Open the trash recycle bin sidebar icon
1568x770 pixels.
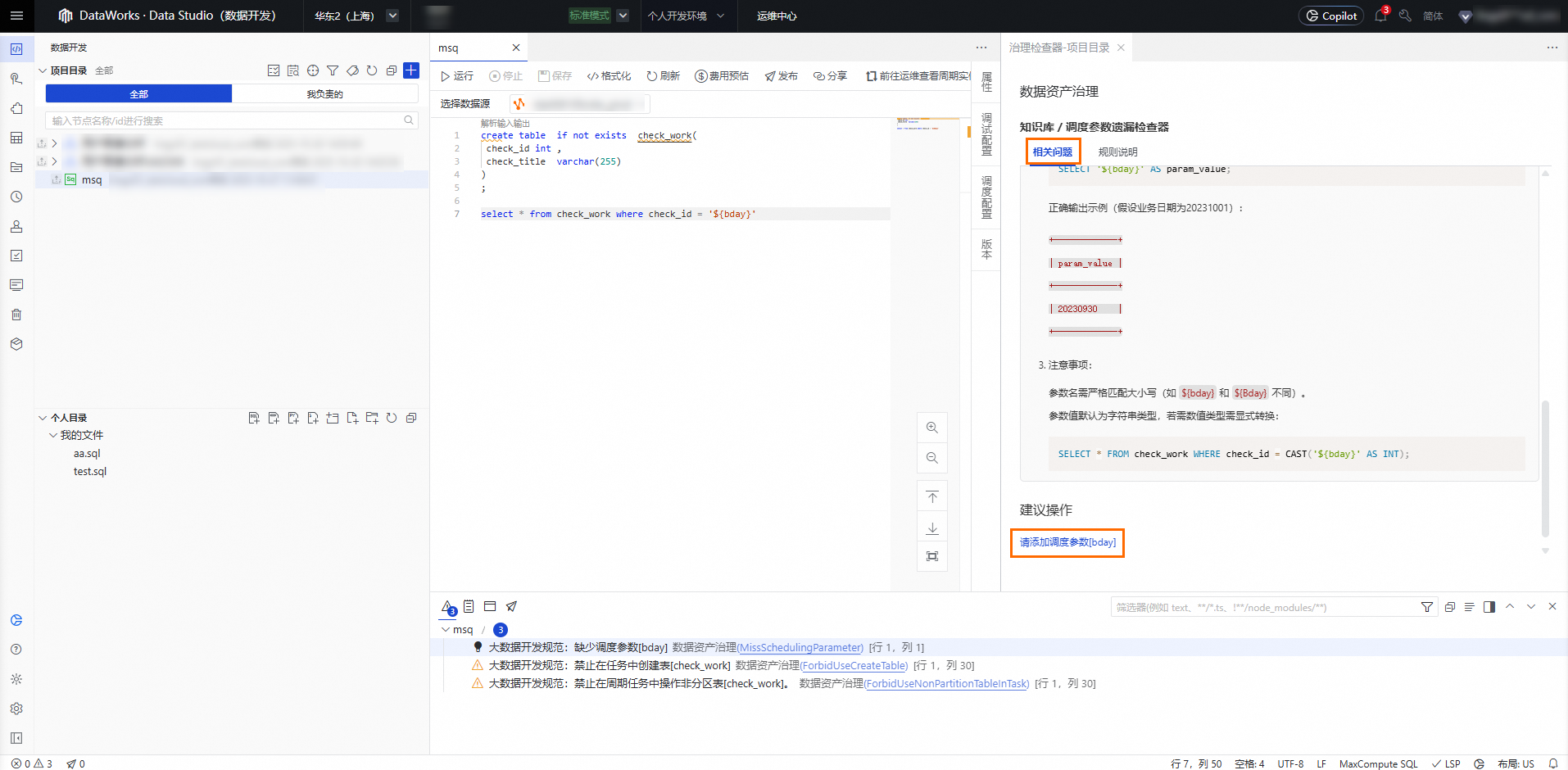[x=16, y=315]
